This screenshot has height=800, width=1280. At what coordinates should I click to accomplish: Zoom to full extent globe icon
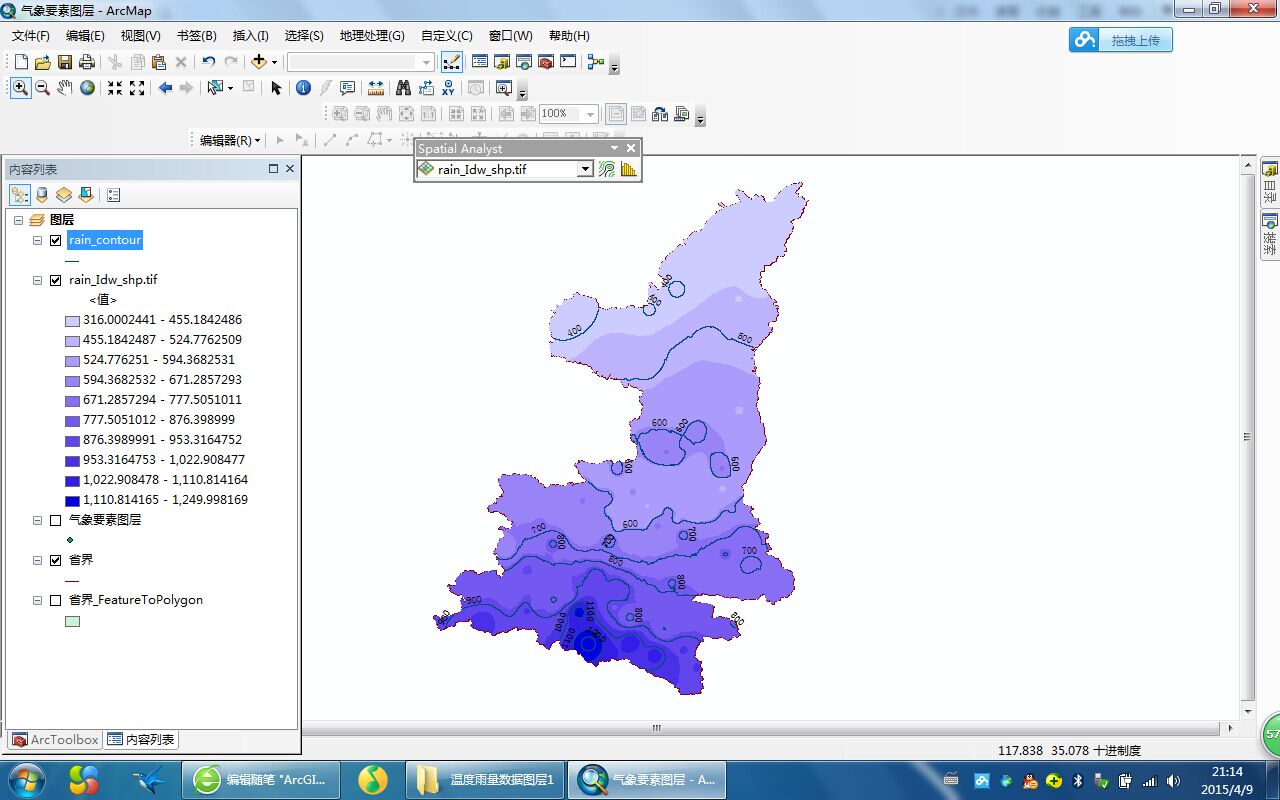[87, 88]
